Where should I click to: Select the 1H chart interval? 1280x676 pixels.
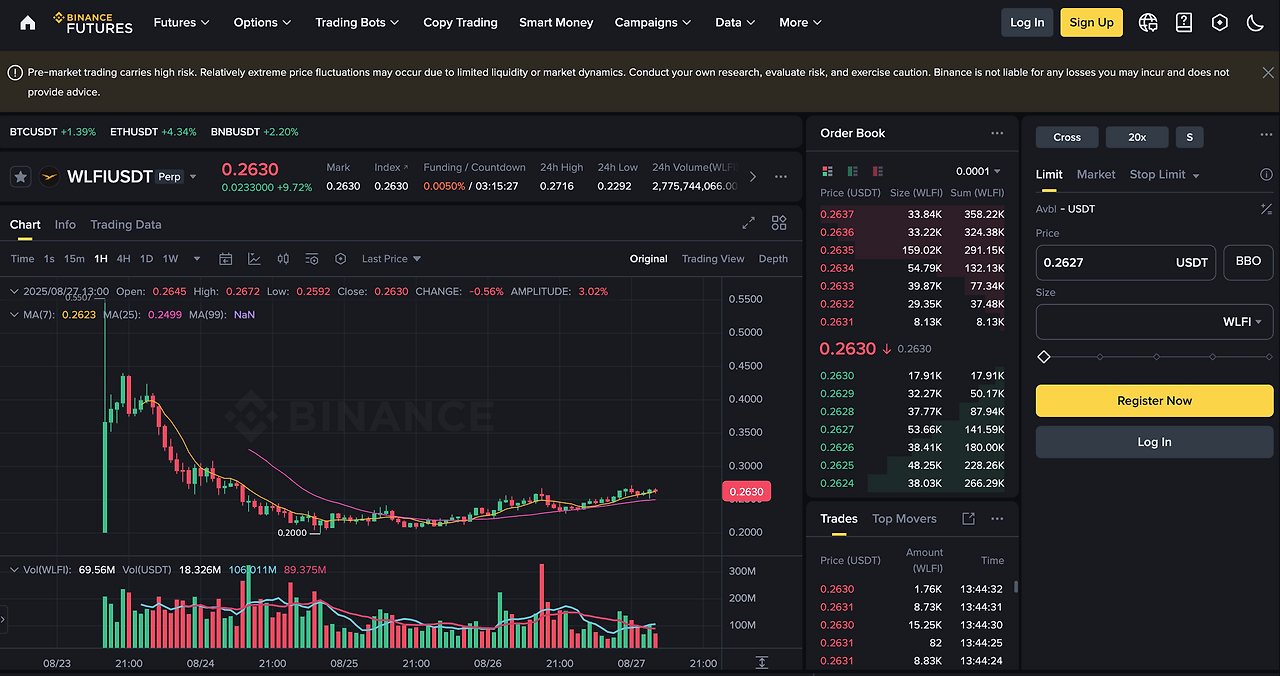tap(101, 259)
